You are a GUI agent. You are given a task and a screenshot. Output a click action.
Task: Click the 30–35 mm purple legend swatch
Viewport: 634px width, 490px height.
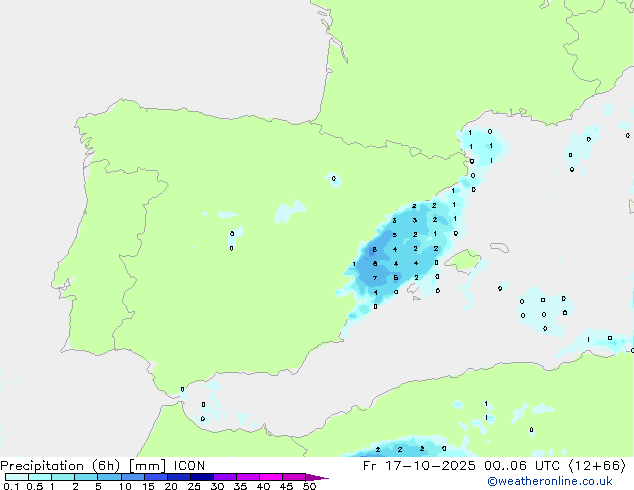224,477
